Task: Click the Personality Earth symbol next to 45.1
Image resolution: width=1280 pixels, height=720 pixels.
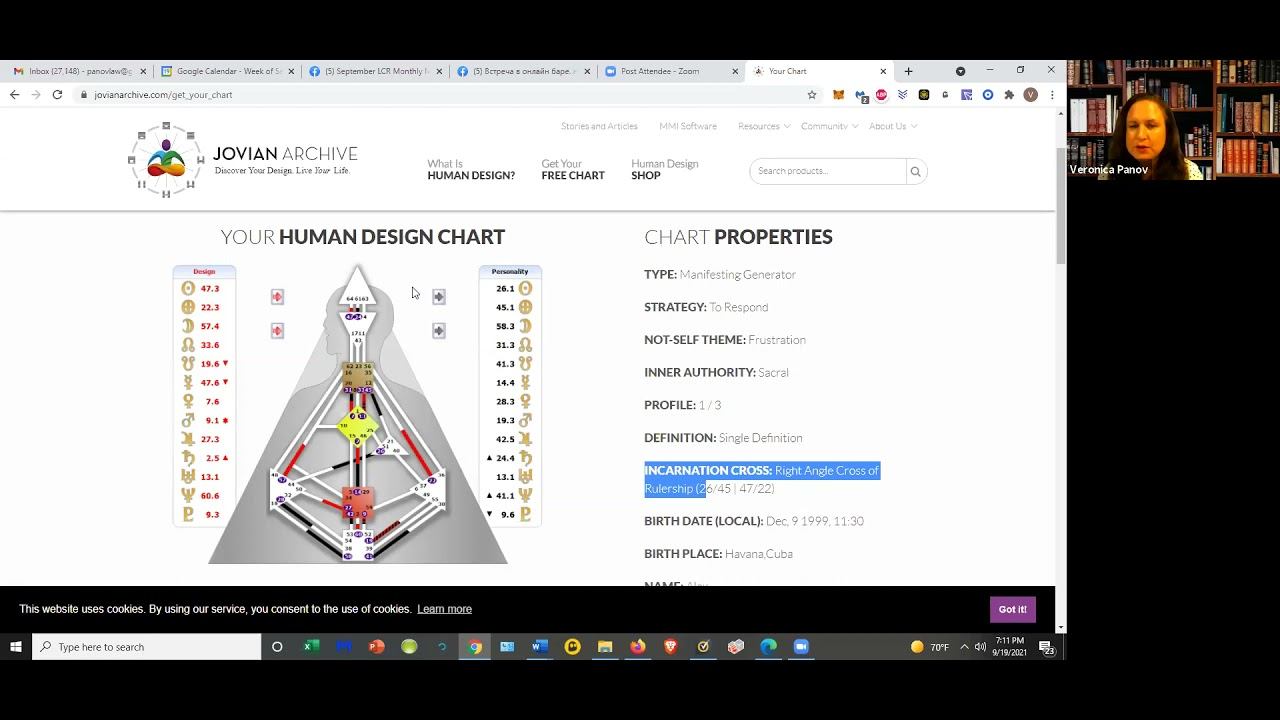Action: (x=525, y=307)
